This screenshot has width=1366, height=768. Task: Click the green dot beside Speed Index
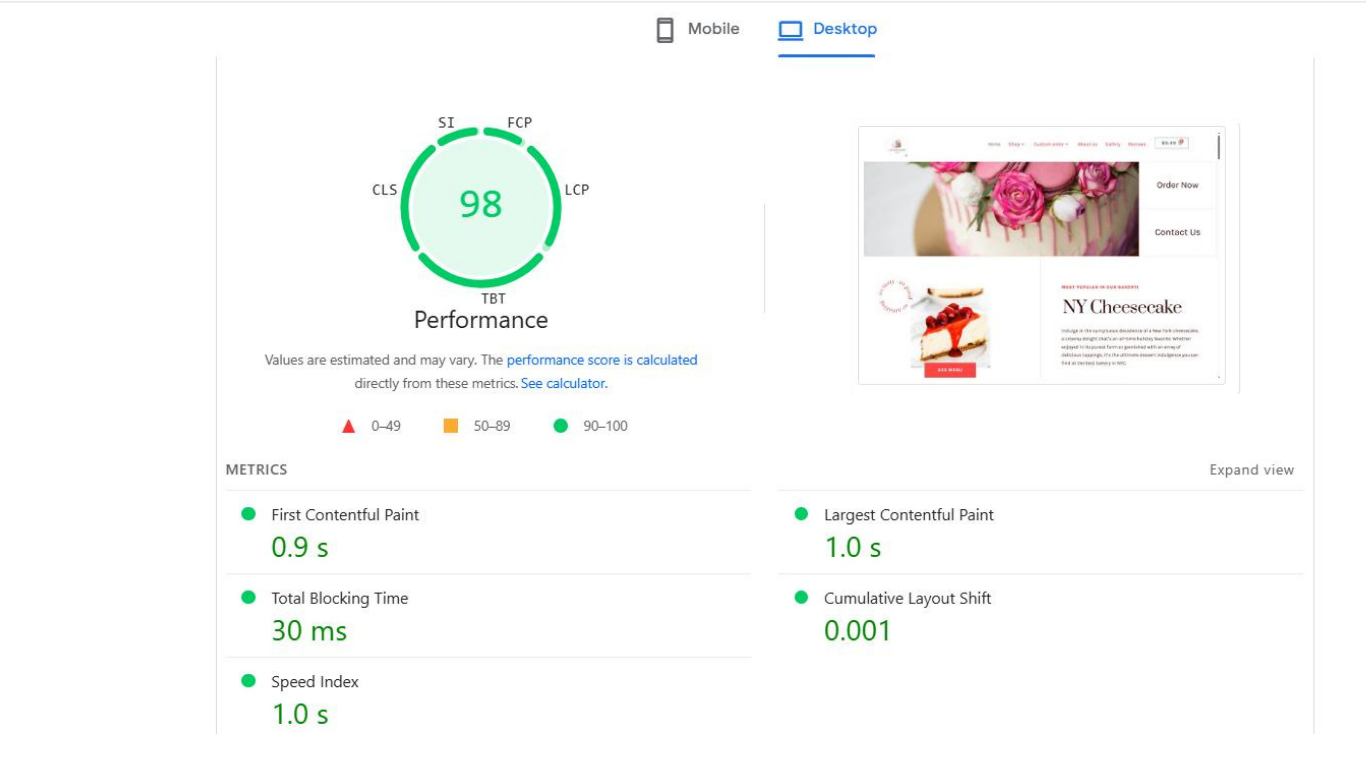(249, 681)
